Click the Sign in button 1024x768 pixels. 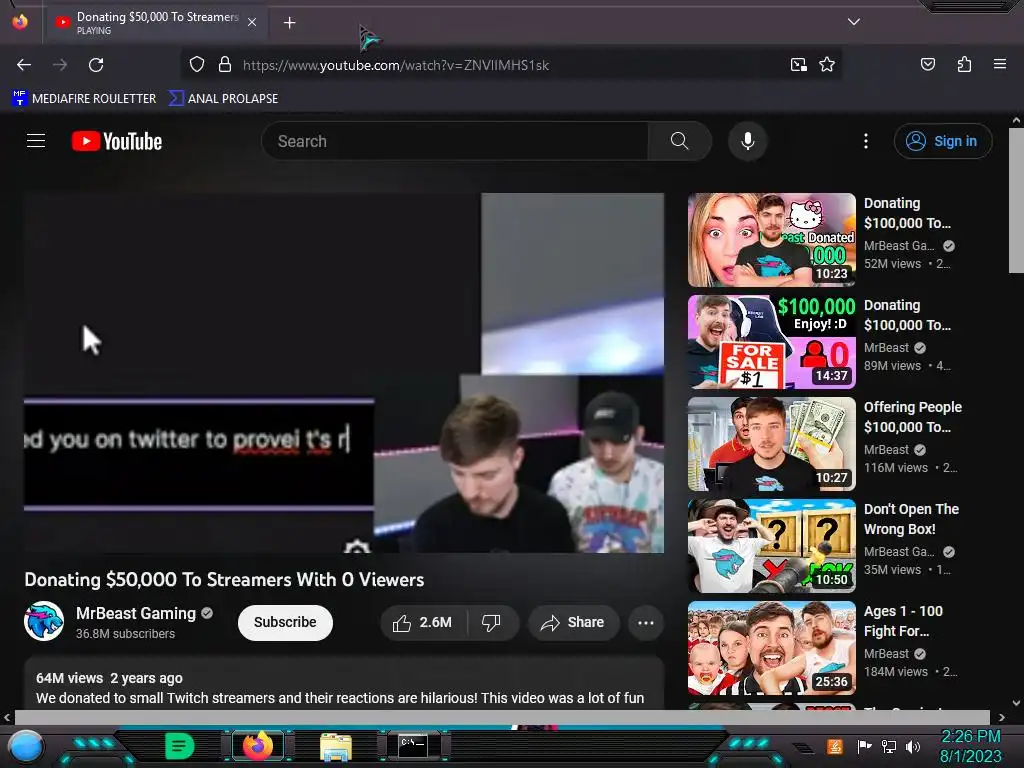pos(942,141)
